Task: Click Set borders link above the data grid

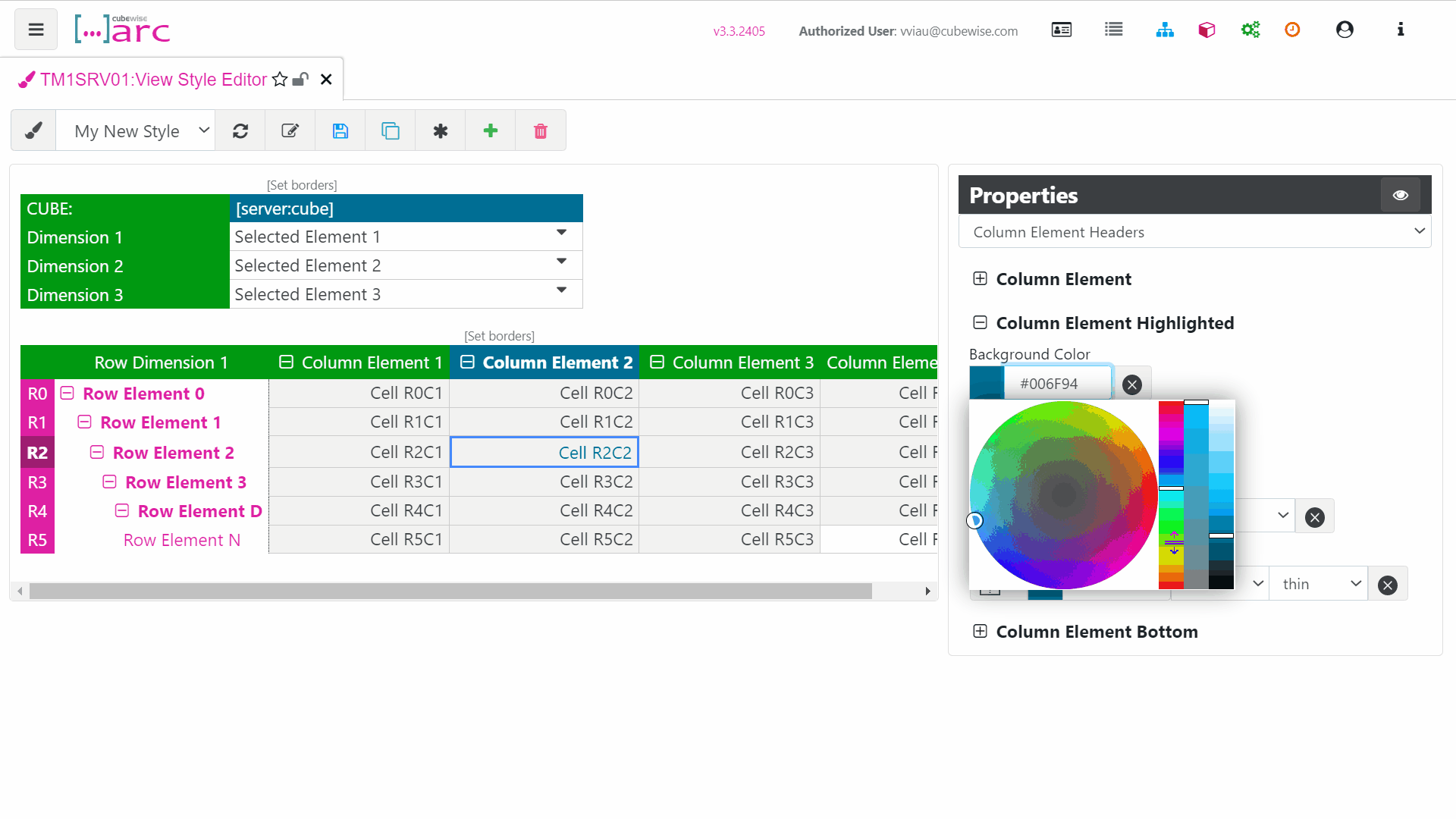Action: (499, 336)
